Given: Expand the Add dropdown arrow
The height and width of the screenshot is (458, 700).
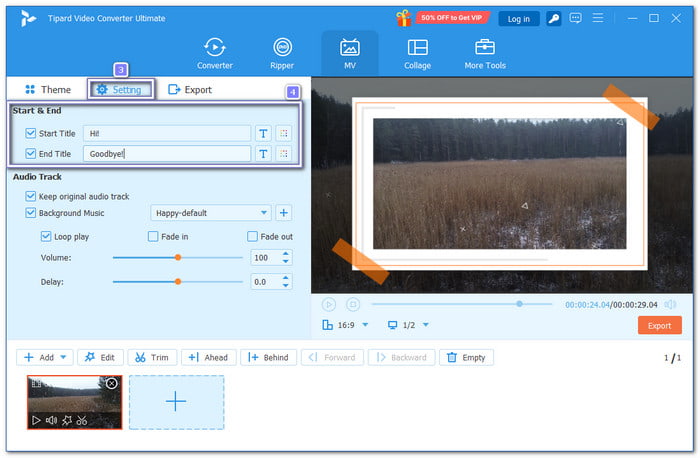Looking at the screenshot, I should [x=64, y=357].
